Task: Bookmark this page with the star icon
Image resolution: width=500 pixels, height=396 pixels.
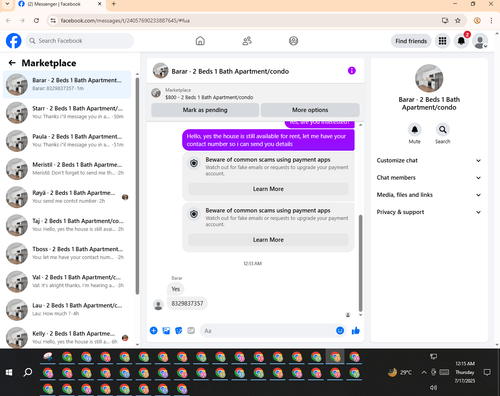Action: [458, 21]
